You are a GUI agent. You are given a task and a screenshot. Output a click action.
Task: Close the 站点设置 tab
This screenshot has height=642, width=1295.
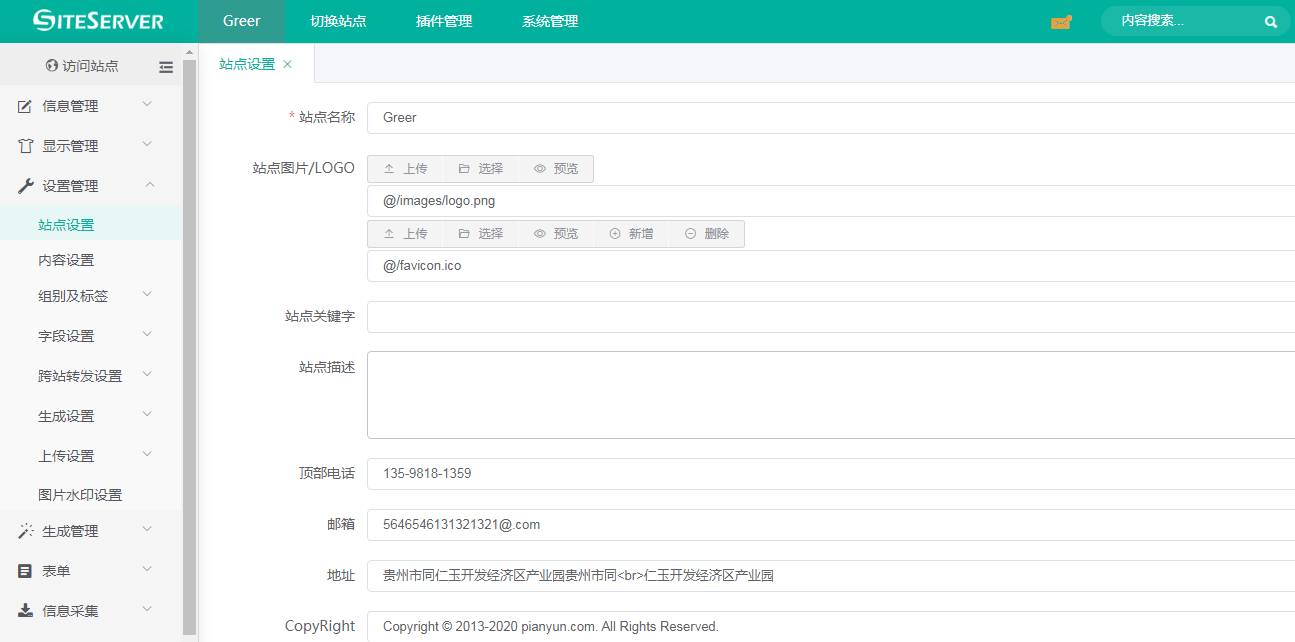click(x=288, y=64)
